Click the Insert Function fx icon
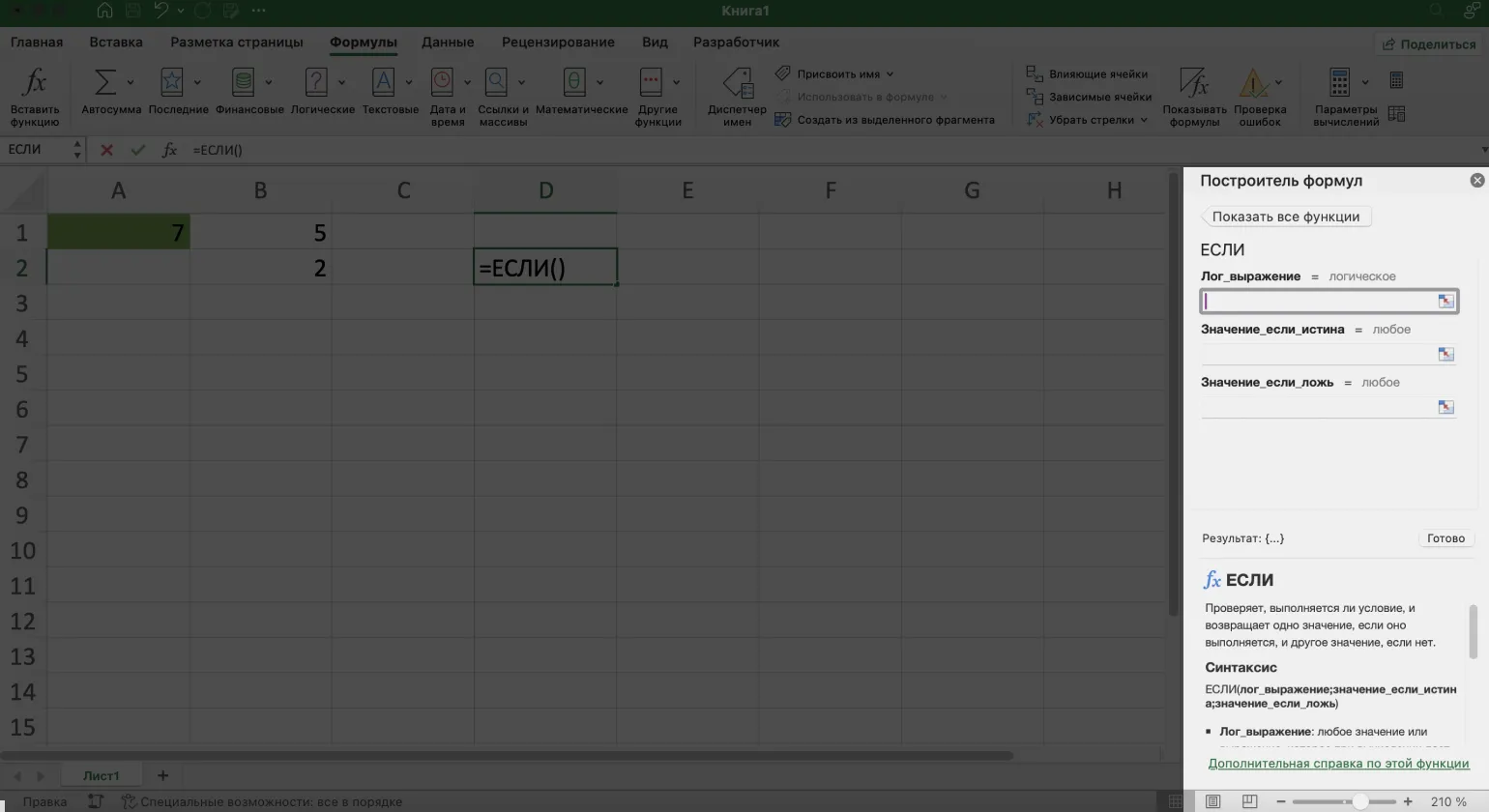Screen dimensions: 1489x812 35,83
